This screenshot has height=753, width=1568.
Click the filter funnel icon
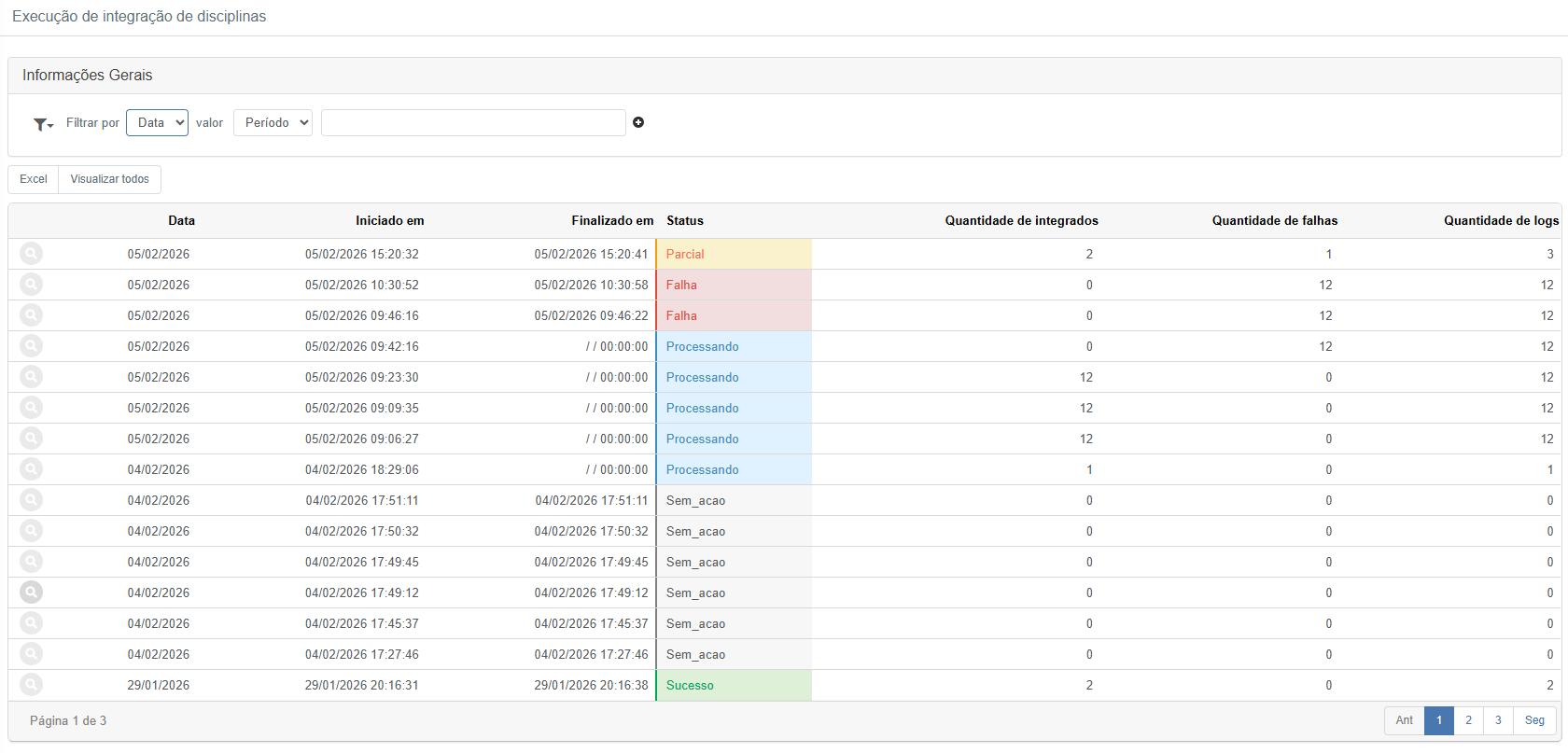43,124
